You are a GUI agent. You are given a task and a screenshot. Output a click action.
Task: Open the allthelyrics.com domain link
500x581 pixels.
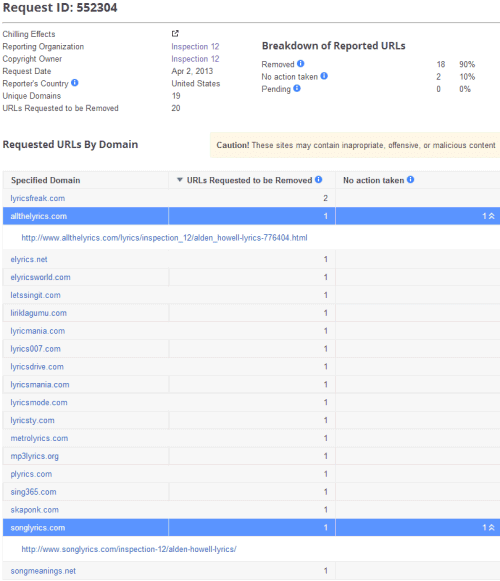pos(39,216)
